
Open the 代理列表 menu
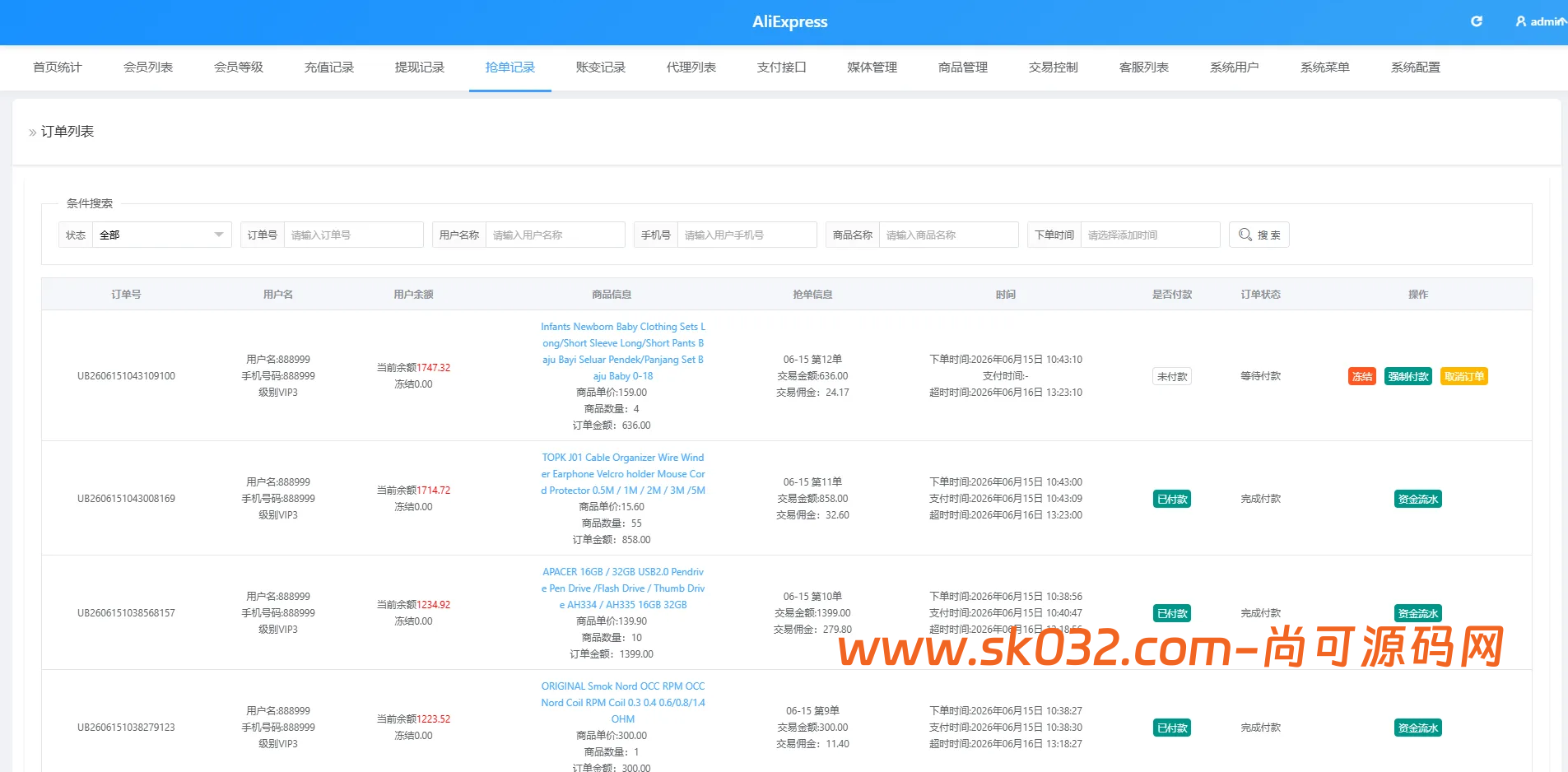(x=691, y=67)
